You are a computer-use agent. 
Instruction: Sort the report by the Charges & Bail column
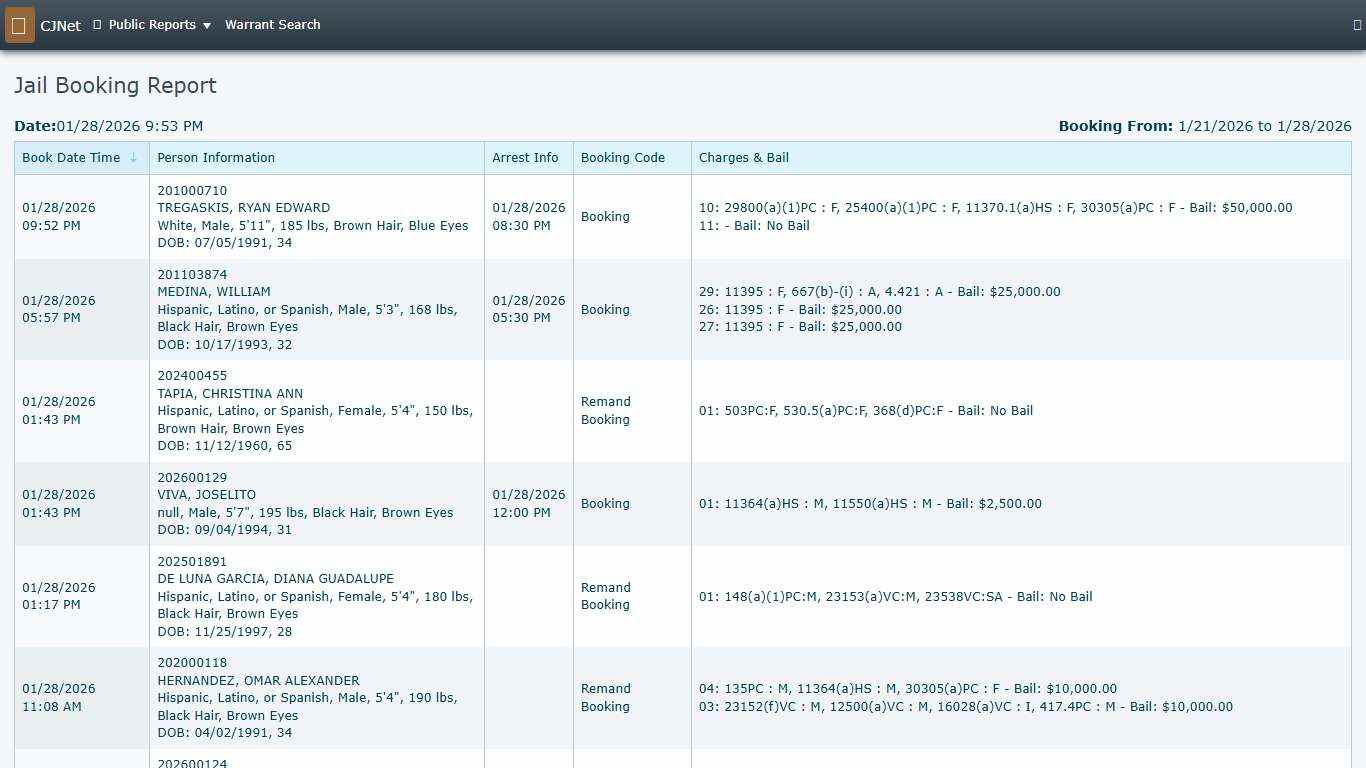744,157
